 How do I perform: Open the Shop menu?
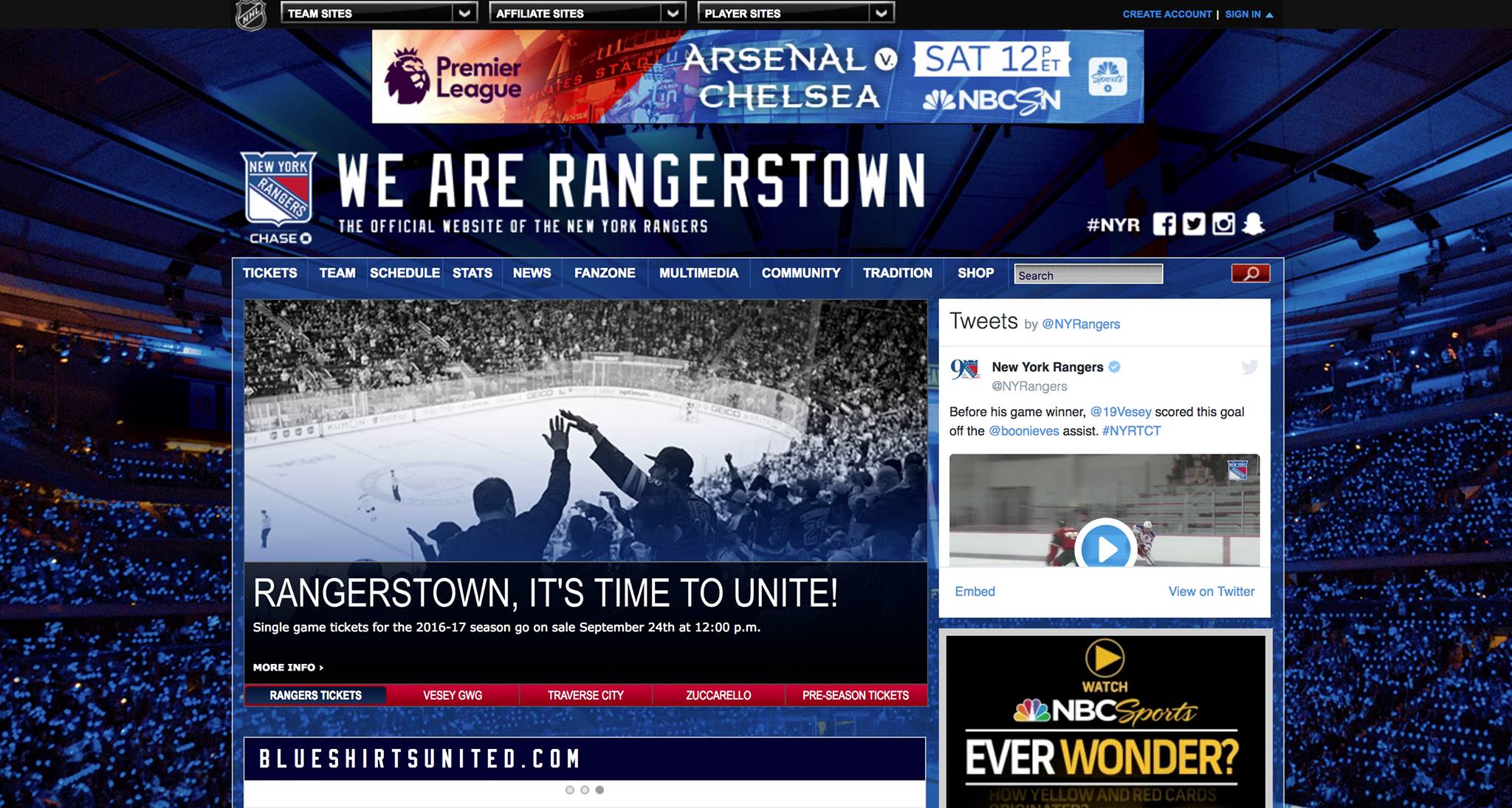pyautogui.click(x=975, y=273)
